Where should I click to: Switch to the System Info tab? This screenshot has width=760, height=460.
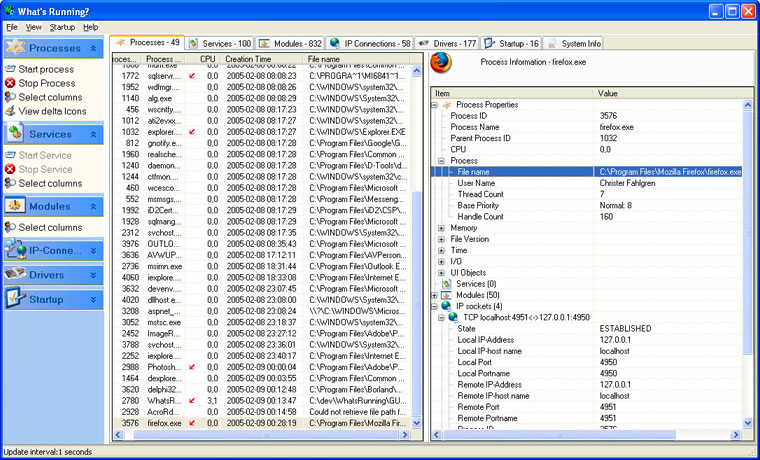[573, 43]
